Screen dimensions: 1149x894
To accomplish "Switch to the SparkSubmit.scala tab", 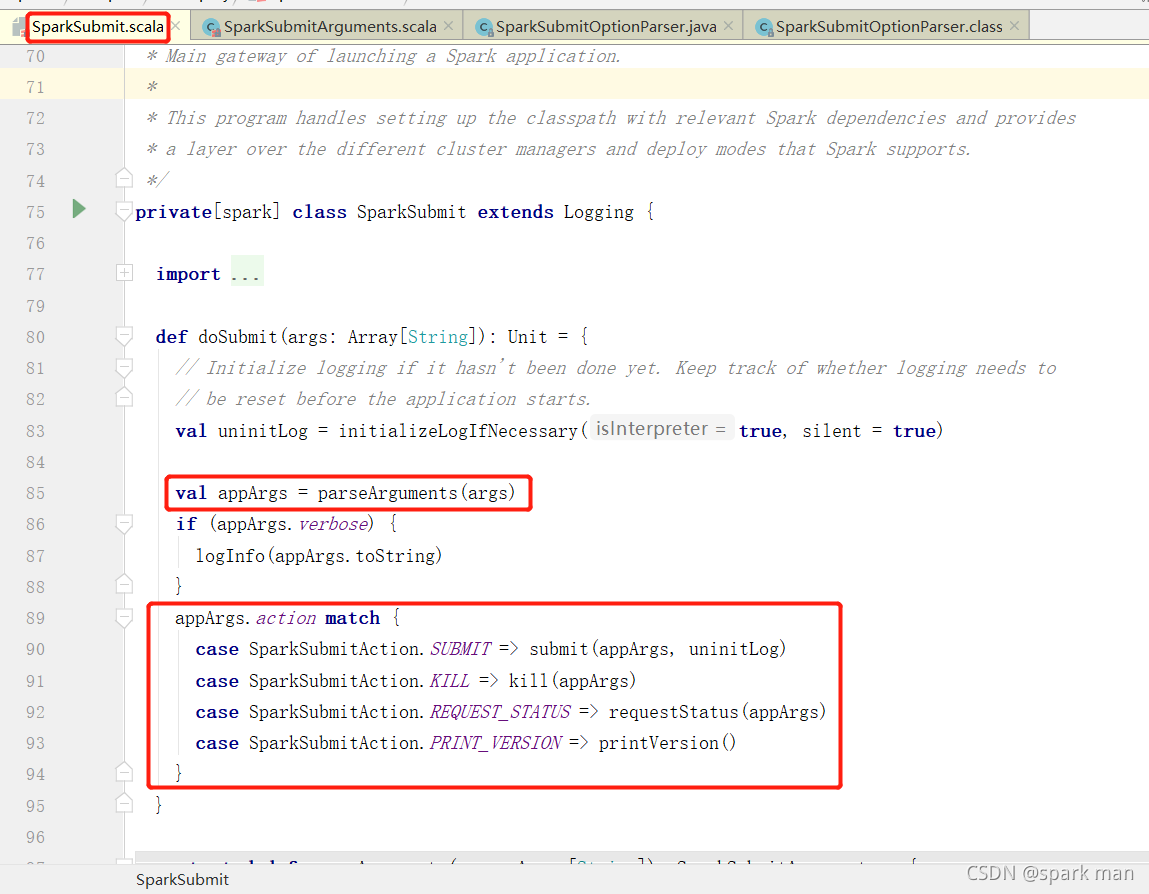I will (x=97, y=27).
